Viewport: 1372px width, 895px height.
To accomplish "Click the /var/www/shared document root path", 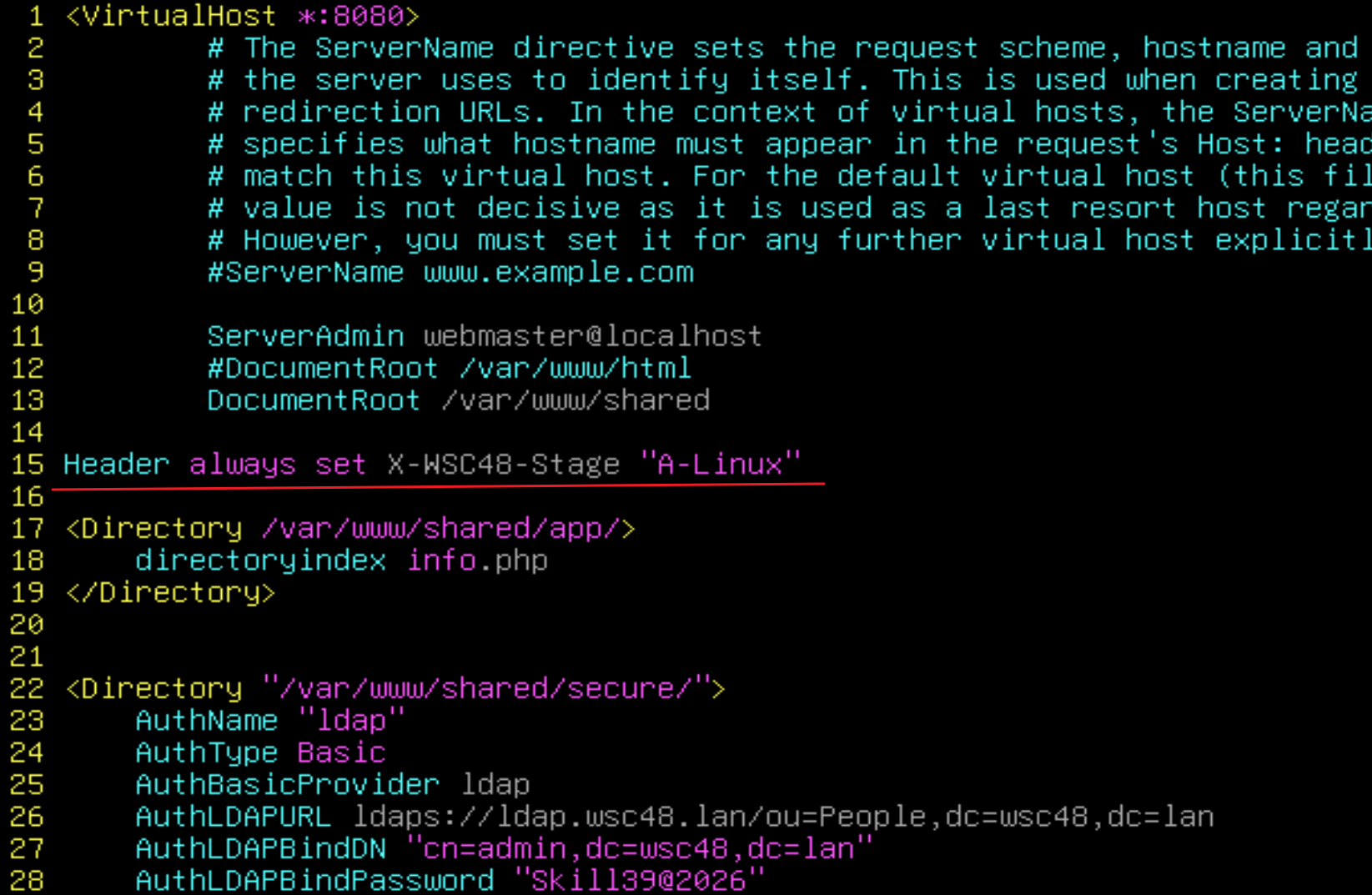I will coord(575,400).
